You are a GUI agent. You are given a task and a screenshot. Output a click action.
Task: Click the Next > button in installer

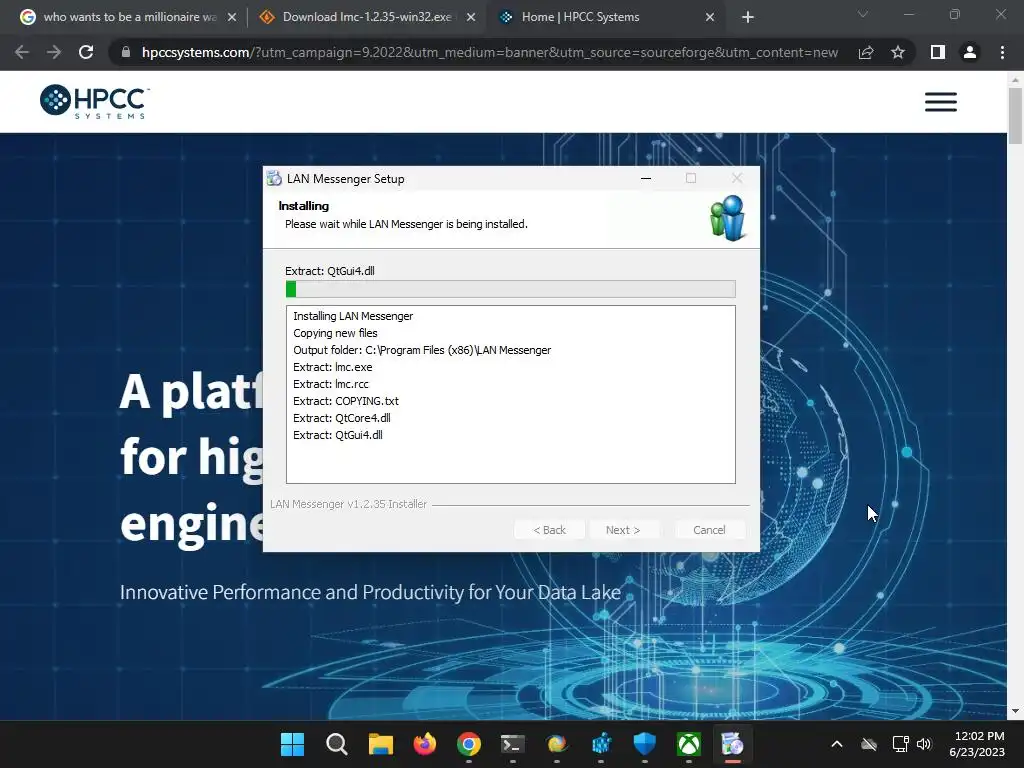[622, 530]
